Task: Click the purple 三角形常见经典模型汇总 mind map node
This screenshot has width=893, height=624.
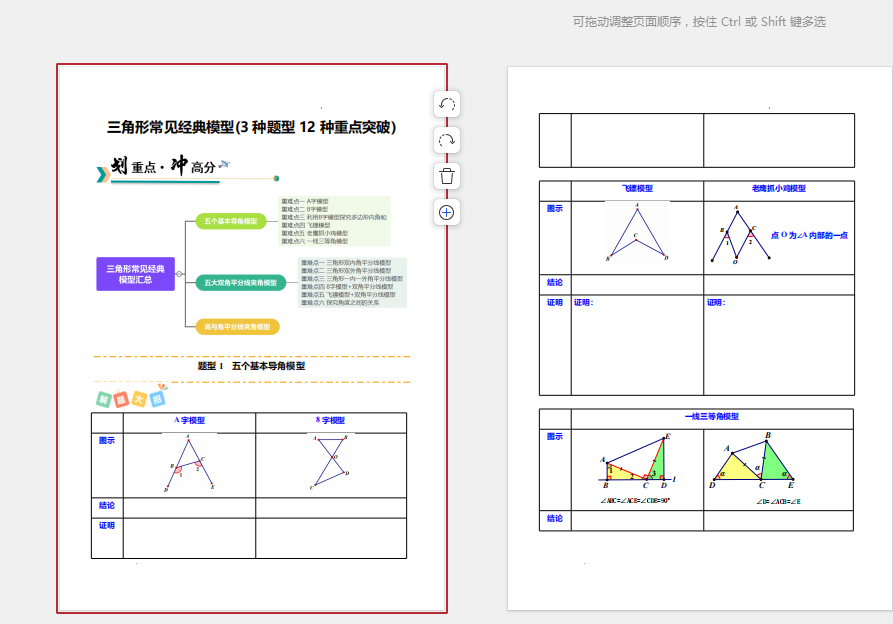Action: point(136,274)
